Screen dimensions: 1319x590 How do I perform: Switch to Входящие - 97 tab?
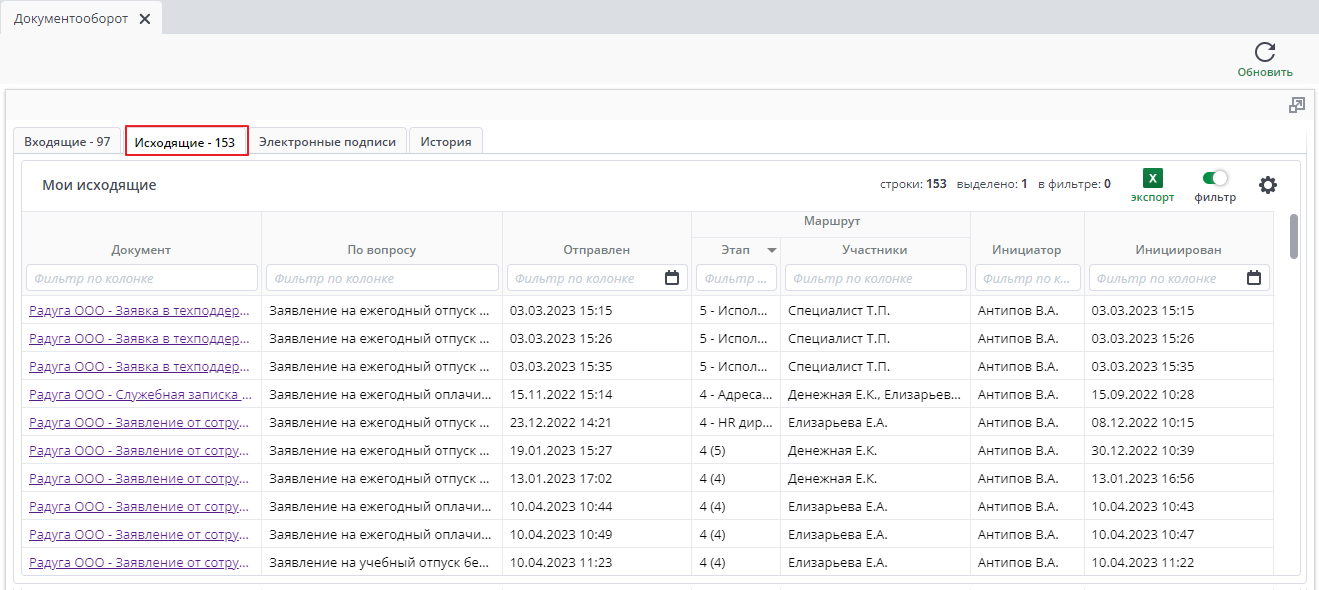(67, 142)
